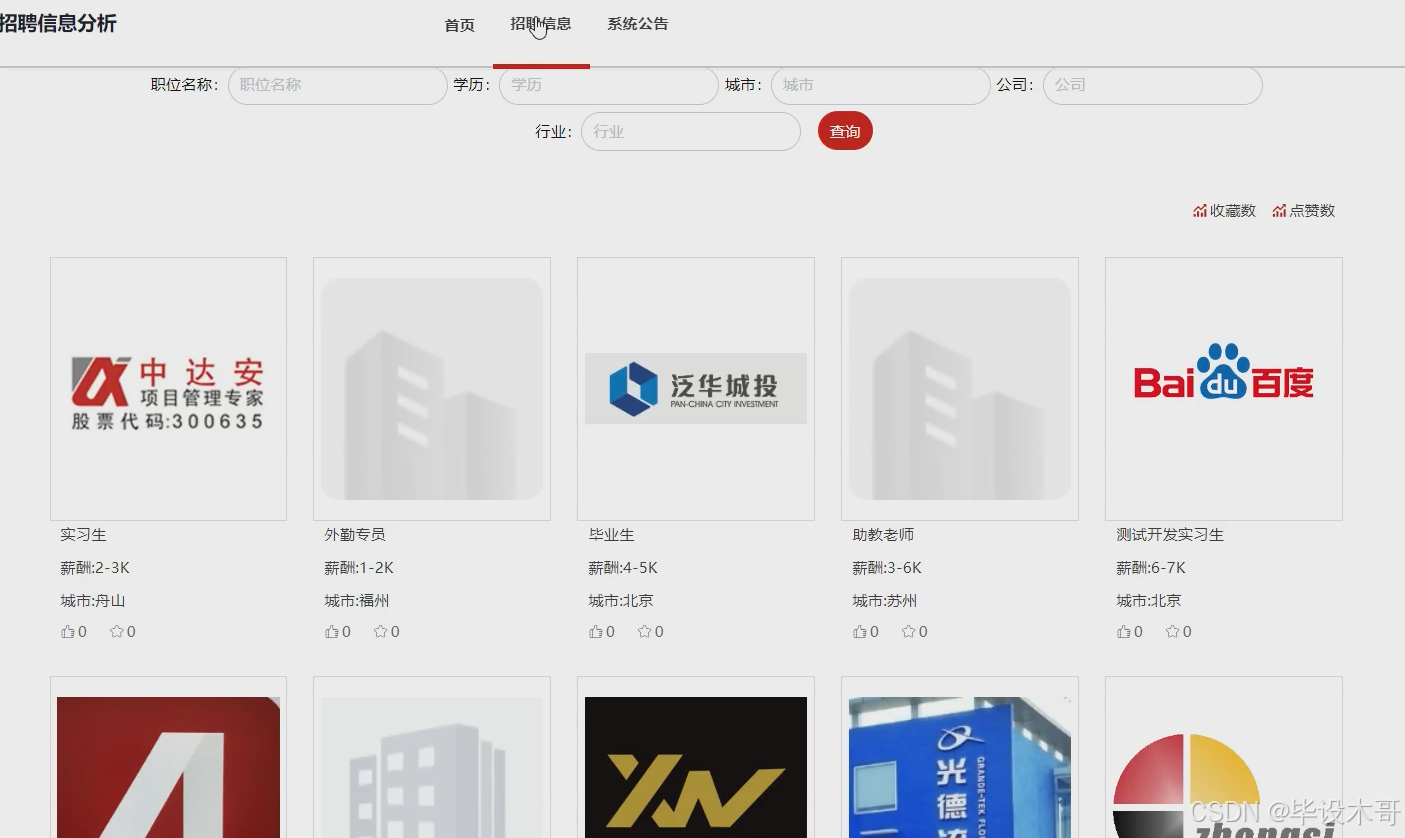Click the thumbs-up icon under 毕业生
Viewport: 1405px width, 838px height.
click(x=596, y=632)
